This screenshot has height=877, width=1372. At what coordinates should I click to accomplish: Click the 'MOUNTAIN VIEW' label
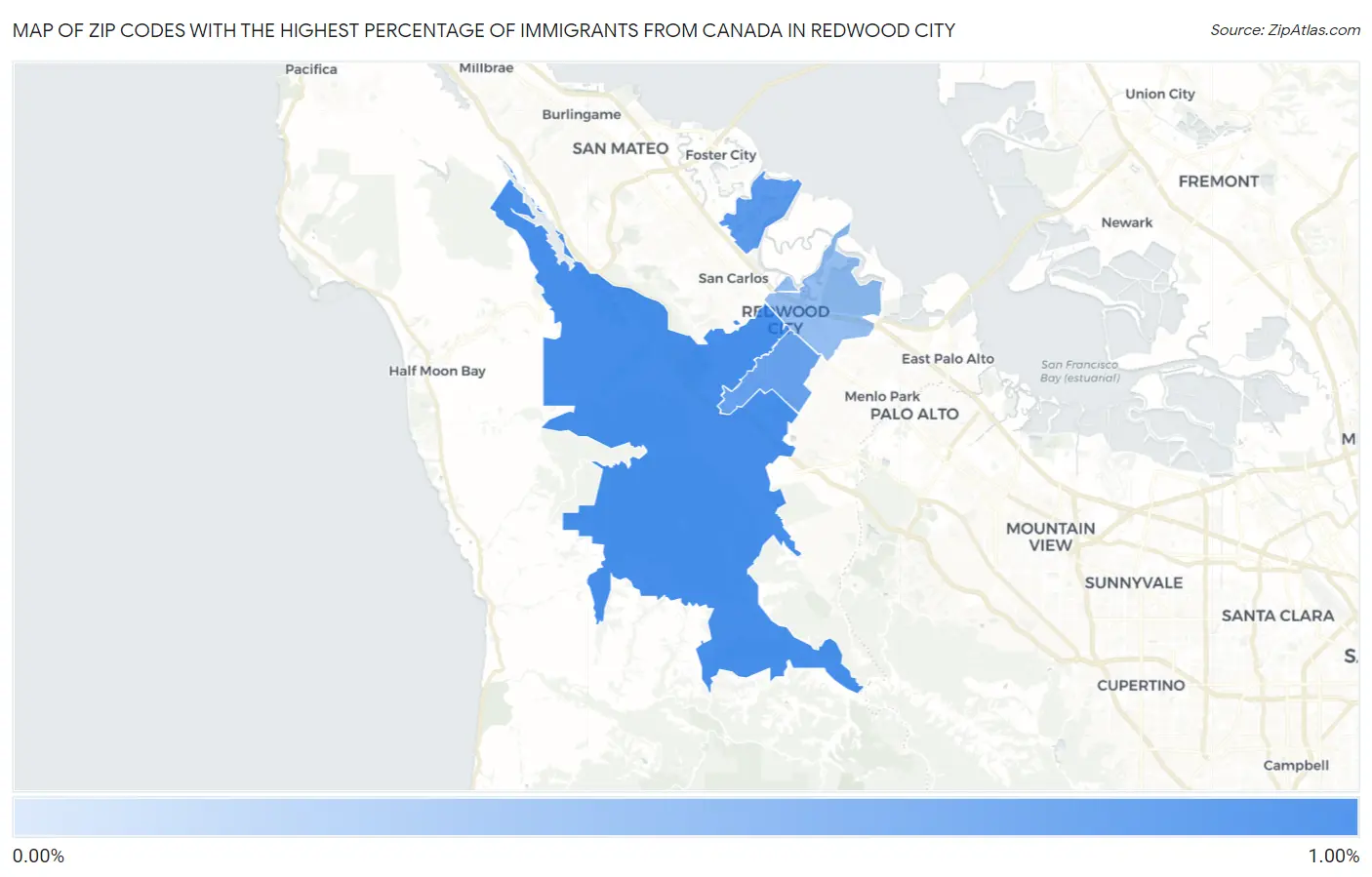(x=1051, y=537)
